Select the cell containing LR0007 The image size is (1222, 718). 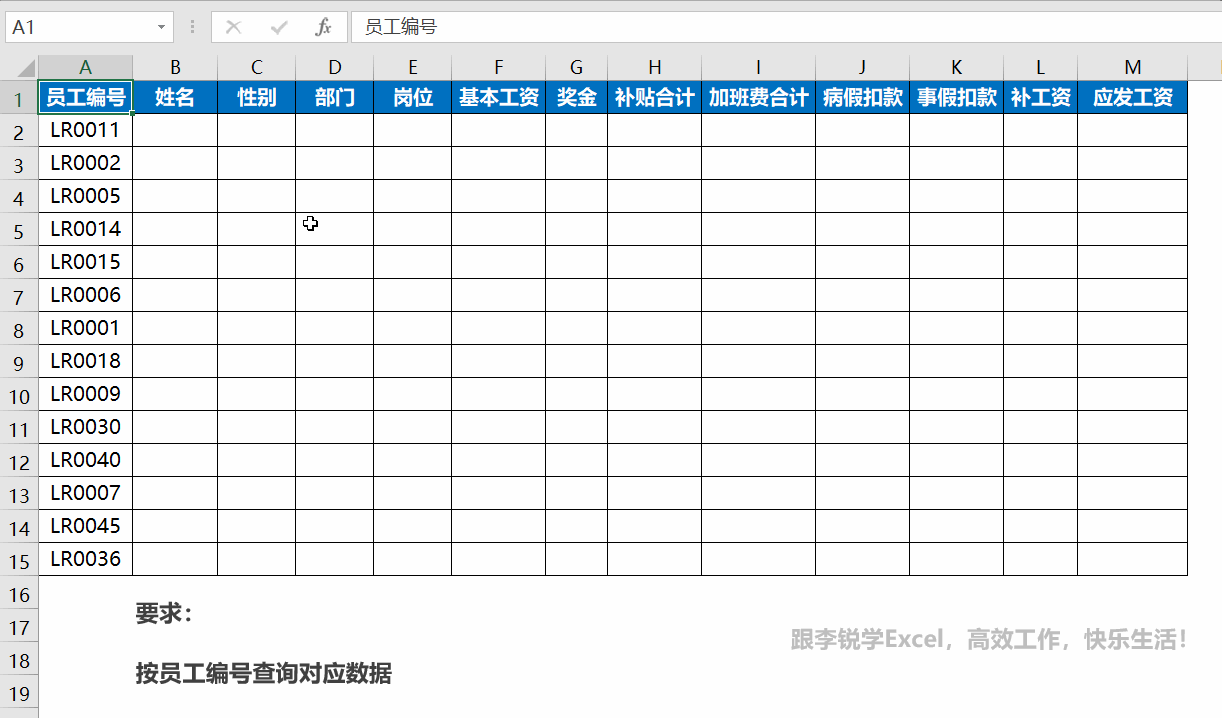click(x=86, y=493)
